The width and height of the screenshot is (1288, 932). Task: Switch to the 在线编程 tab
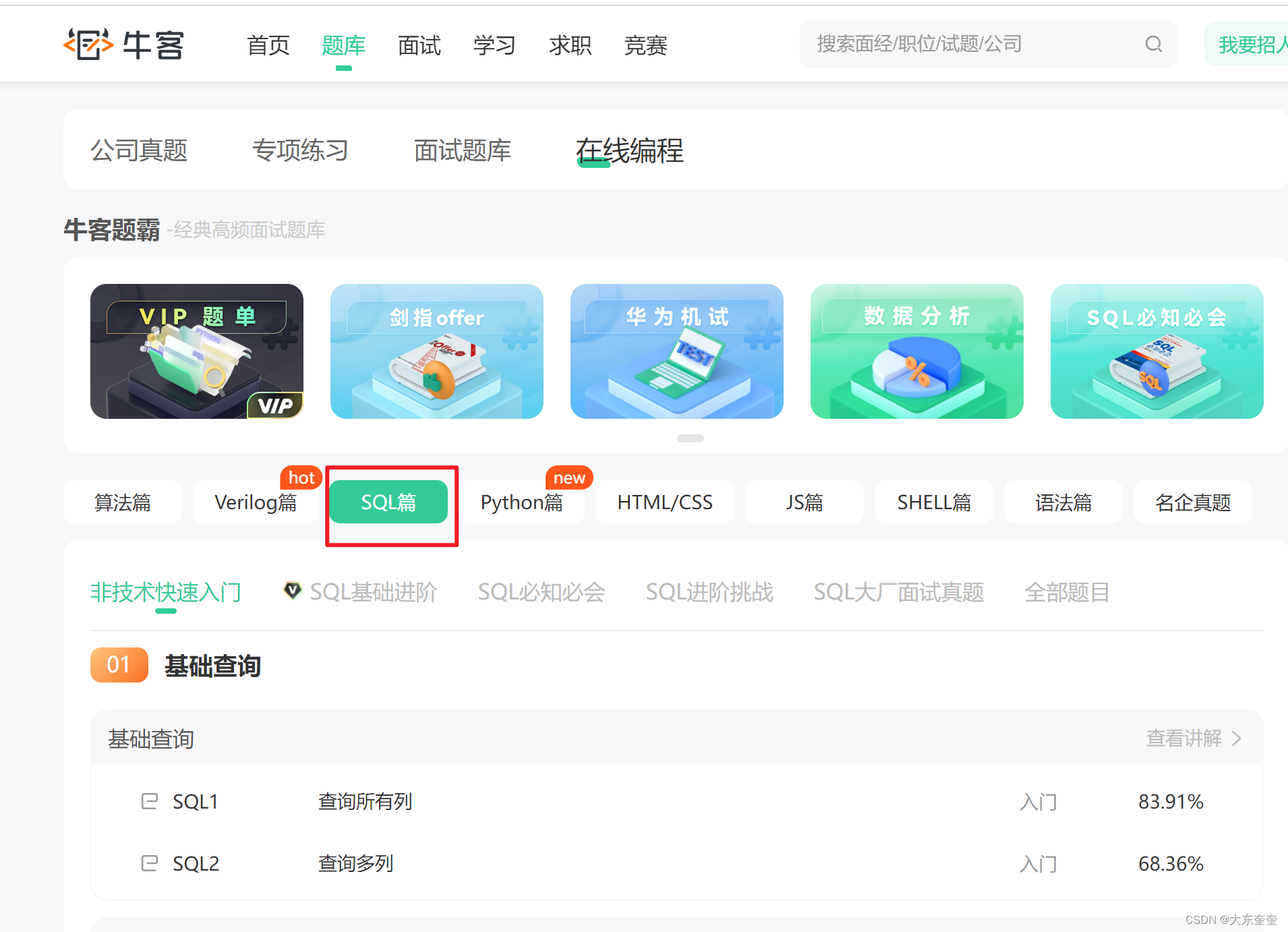pos(630,150)
